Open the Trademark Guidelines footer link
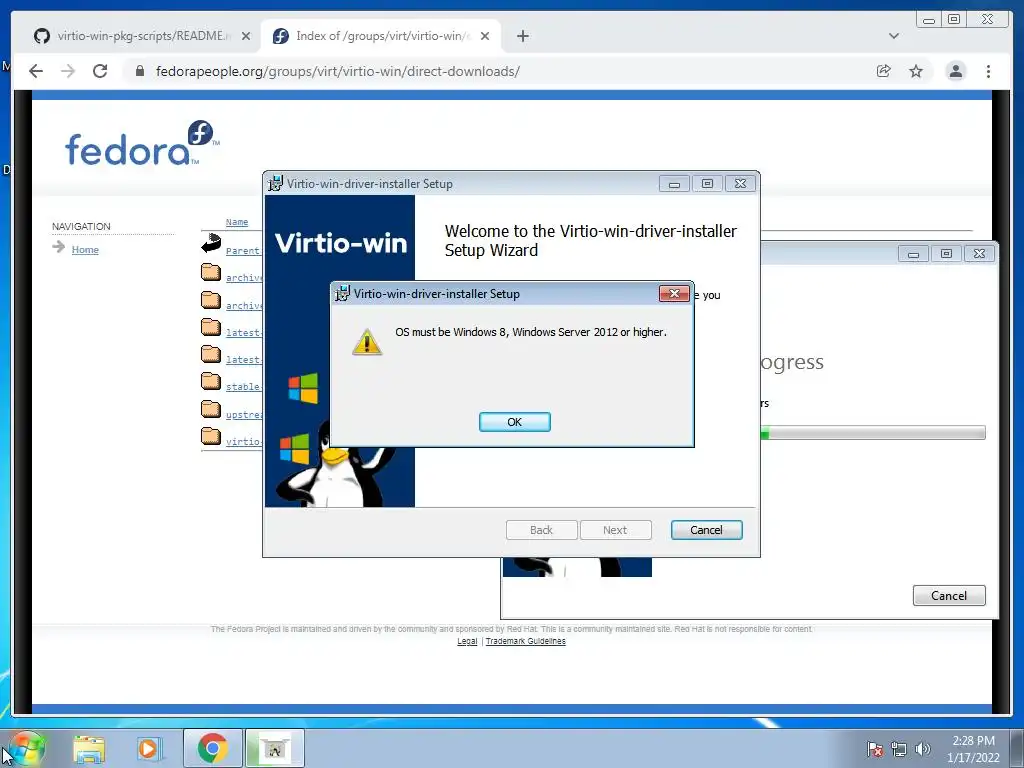Screen dimensions: 1024x768 point(525,641)
